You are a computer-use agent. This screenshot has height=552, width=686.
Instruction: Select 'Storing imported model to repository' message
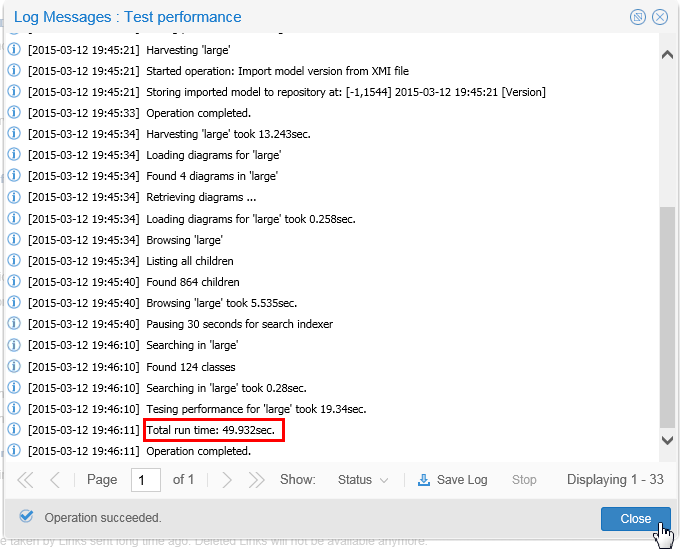pos(346,92)
